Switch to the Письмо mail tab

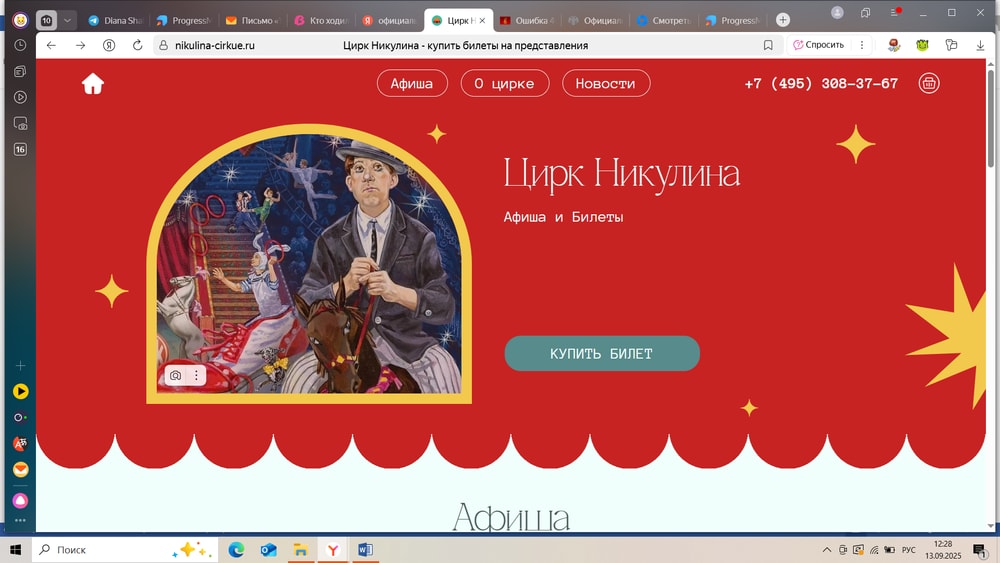pyautogui.click(x=252, y=20)
